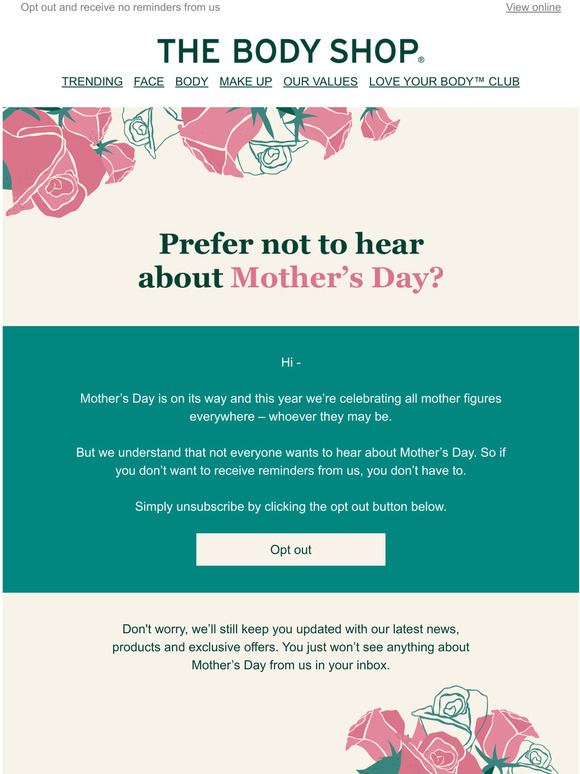The width and height of the screenshot is (580, 774).
Task: Open the FACE navigation link
Action: coord(149,81)
